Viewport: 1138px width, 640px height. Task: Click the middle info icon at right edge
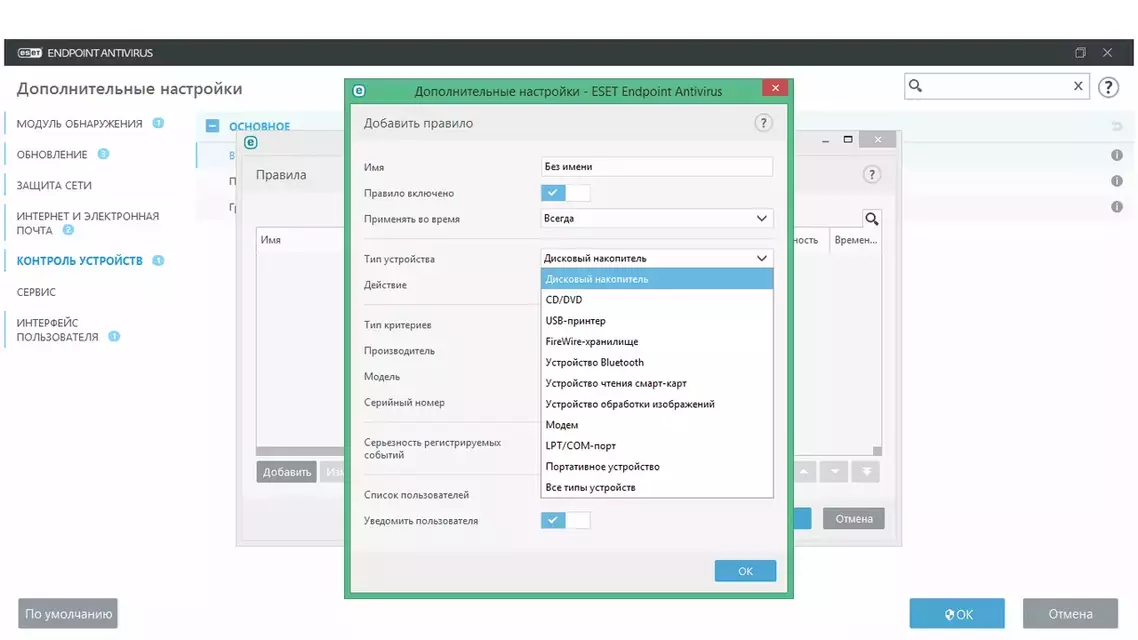[1117, 181]
